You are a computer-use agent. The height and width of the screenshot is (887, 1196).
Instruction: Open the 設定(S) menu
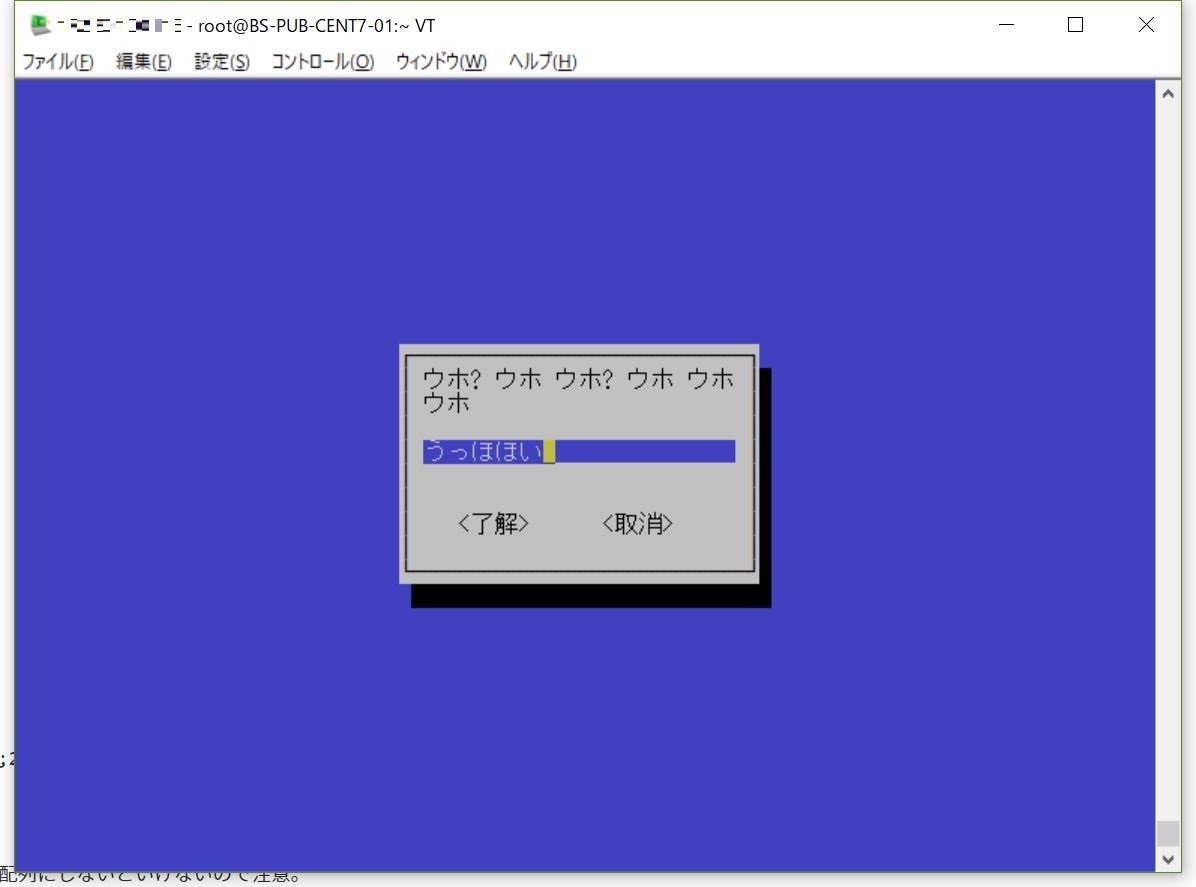point(222,62)
